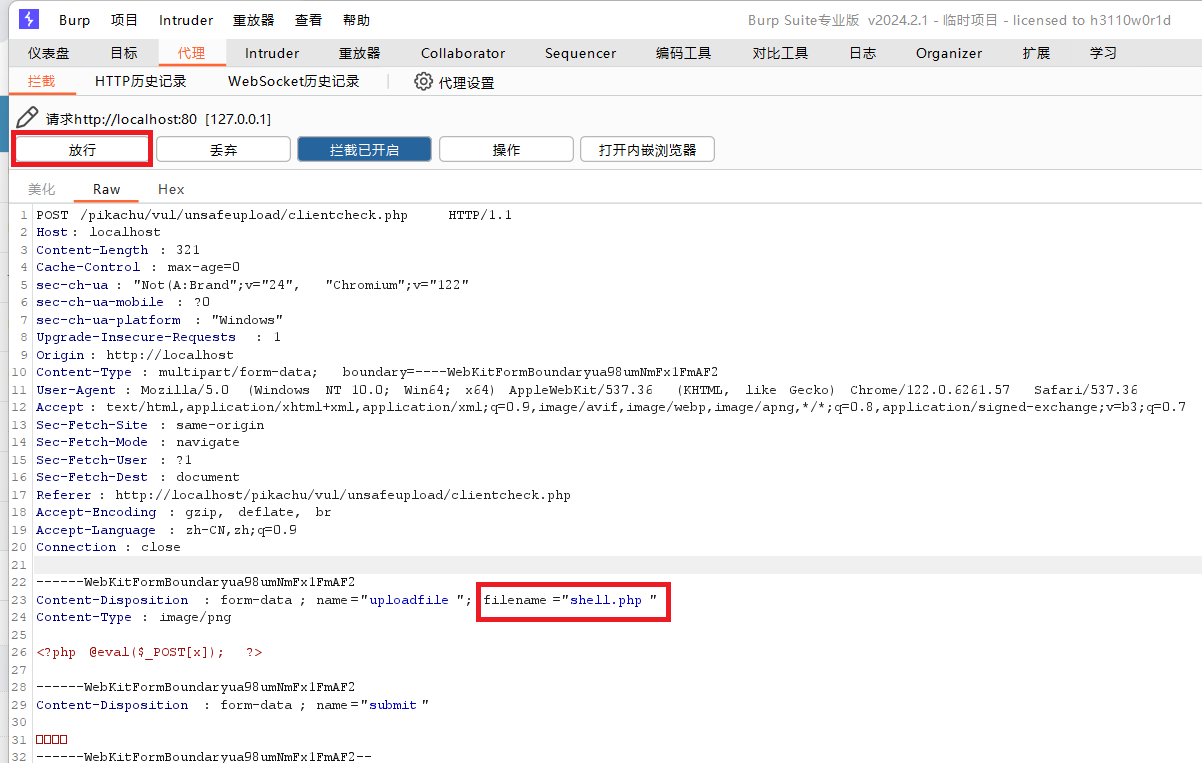Open the WebSocket历史记录 sub-tab
Screen dimensions: 1202x763
[x=294, y=81]
